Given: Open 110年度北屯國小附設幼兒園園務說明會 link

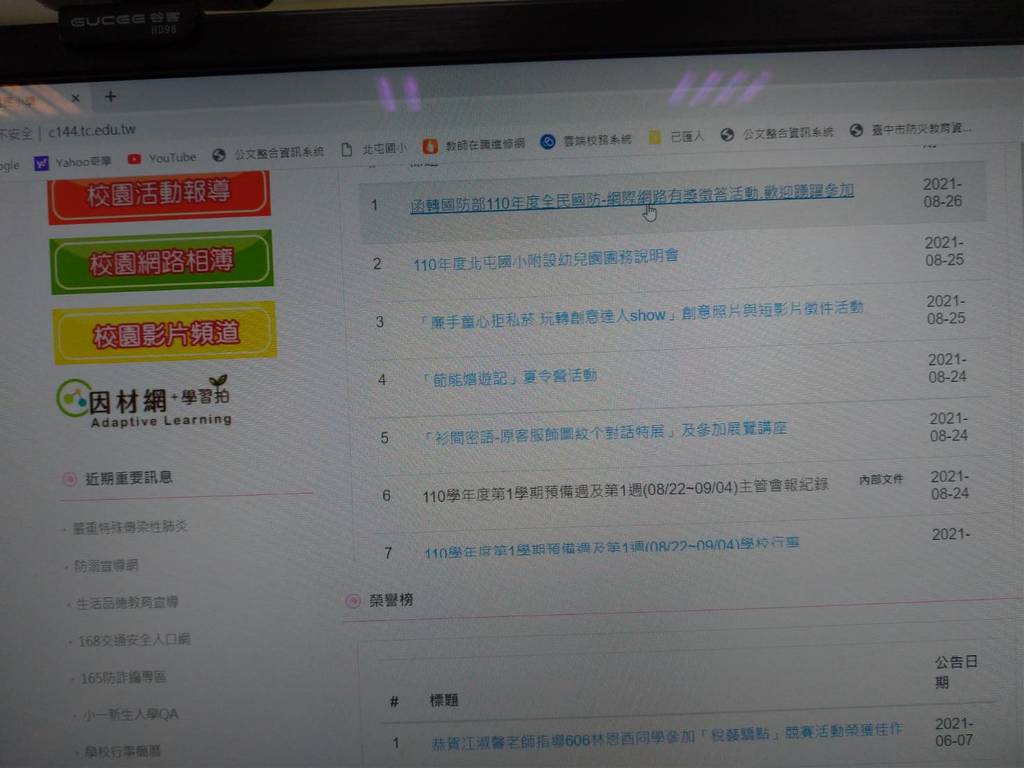Looking at the screenshot, I should pos(545,260).
